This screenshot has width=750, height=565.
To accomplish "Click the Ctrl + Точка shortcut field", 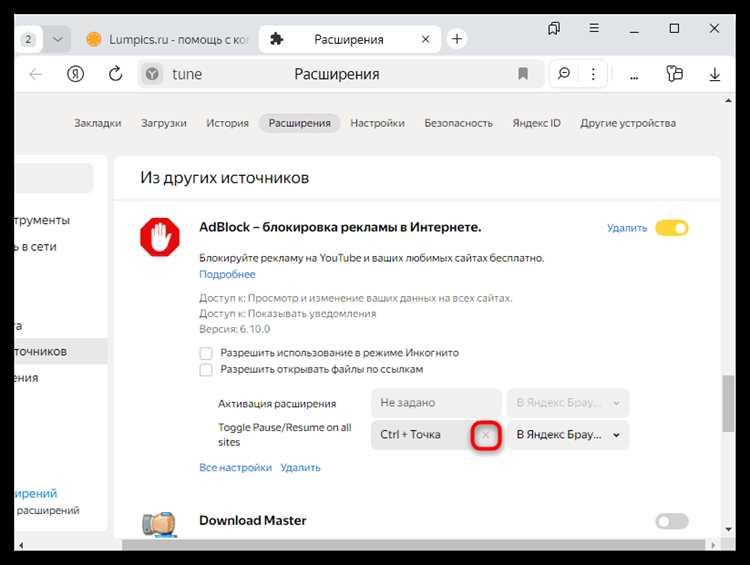I will (x=421, y=434).
